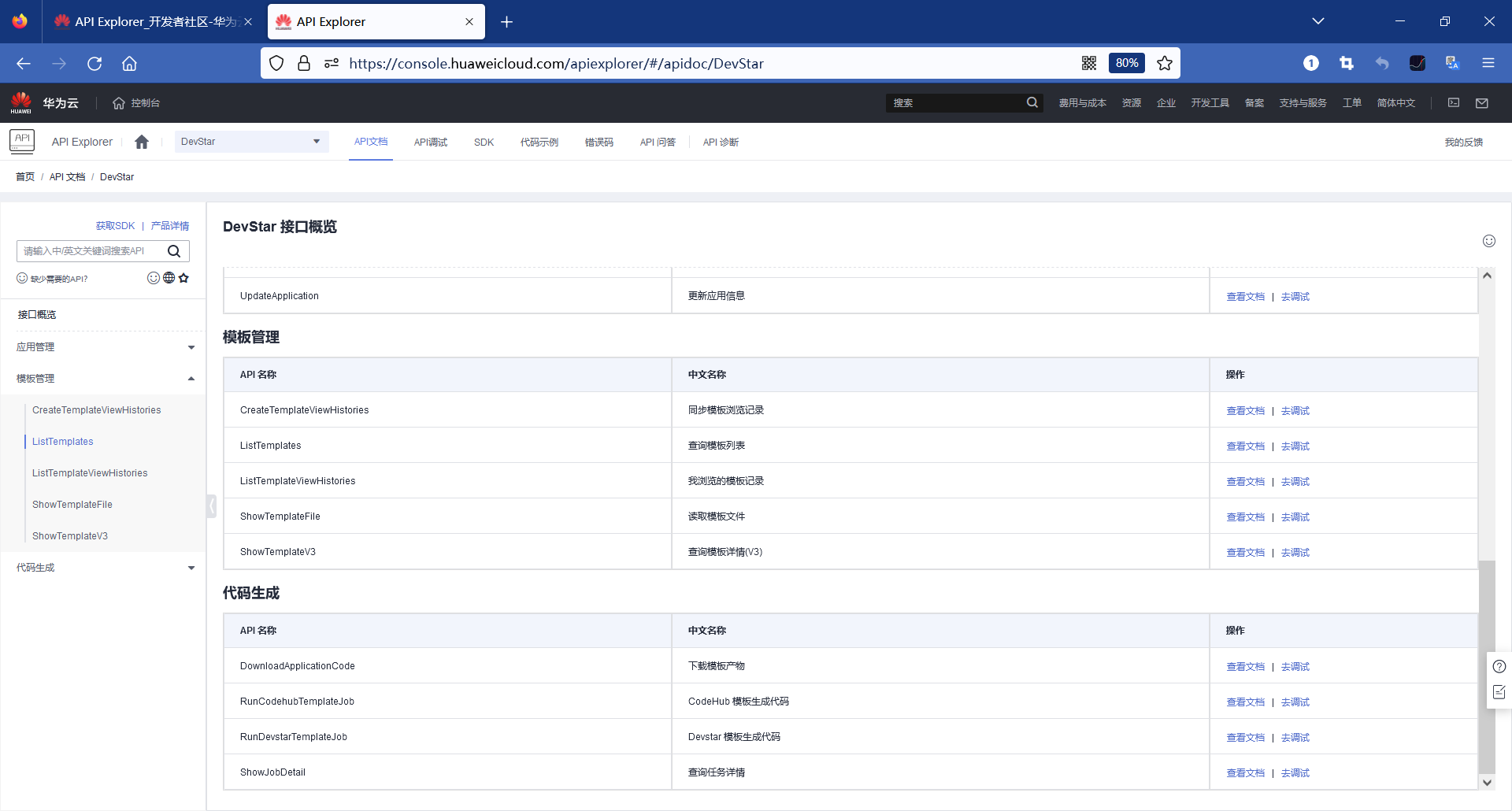Open the floating help question icon

pos(1499,667)
